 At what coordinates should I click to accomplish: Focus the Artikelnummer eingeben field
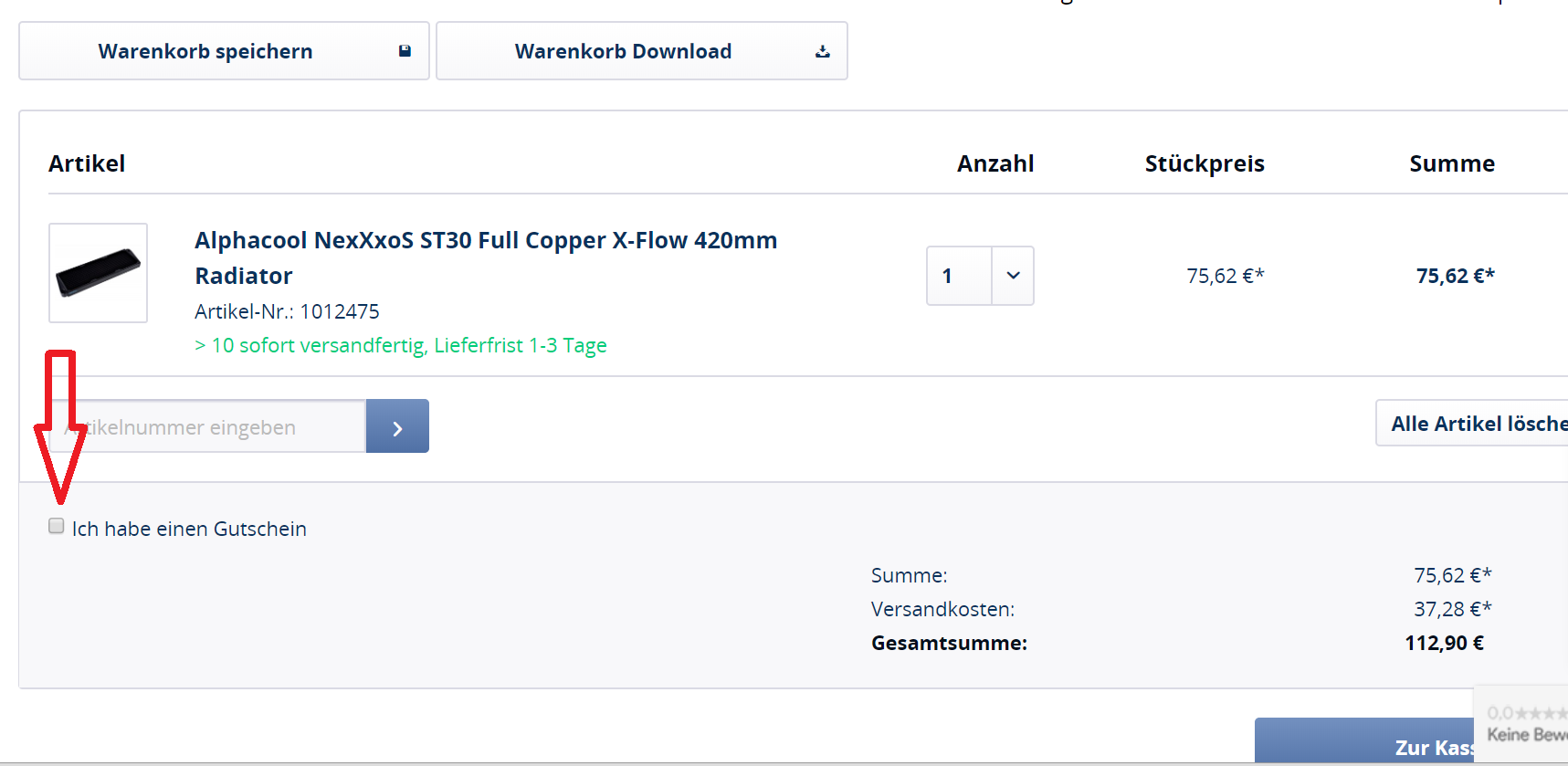(219, 426)
